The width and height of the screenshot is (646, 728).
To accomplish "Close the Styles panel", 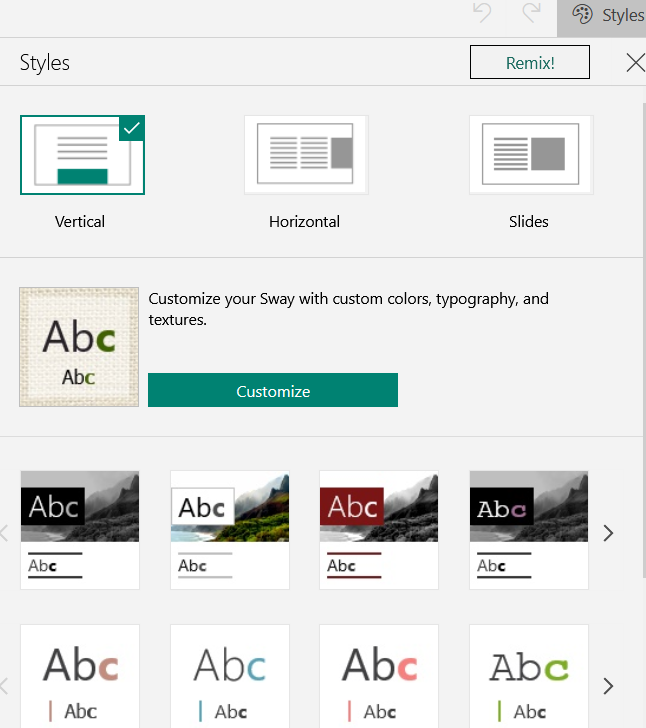I will pyautogui.click(x=635, y=63).
